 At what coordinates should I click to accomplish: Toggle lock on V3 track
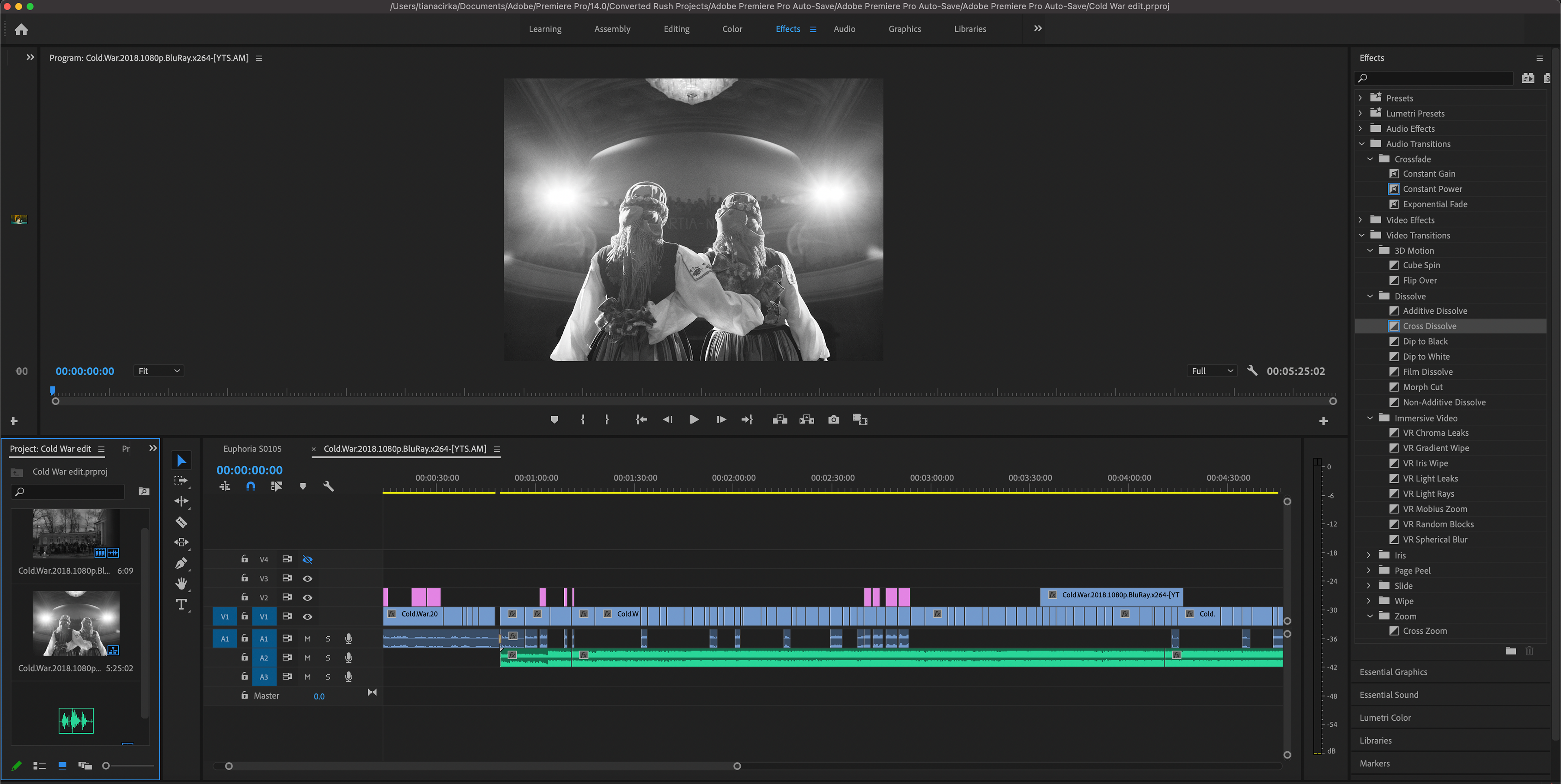click(x=244, y=578)
